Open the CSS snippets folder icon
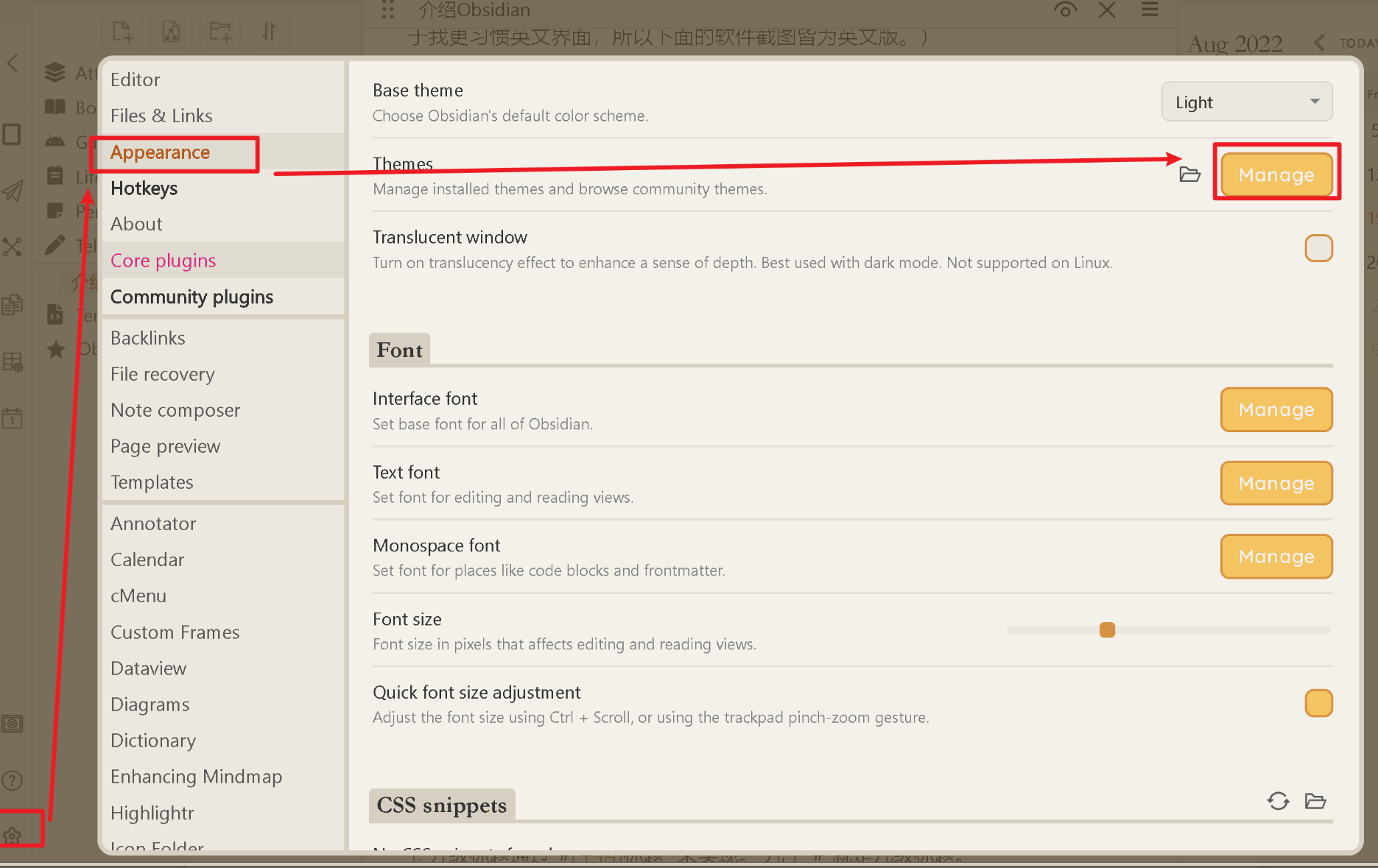The height and width of the screenshot is (868, 1378). [x=1315, y=801]
